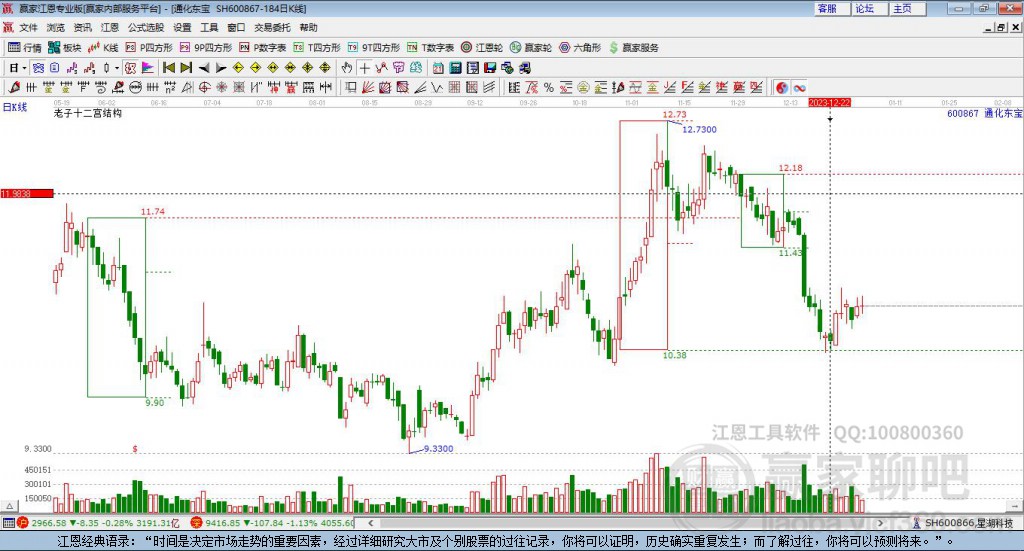Open the 江恩 menu

pyautogui.click(x=110, y=27)
